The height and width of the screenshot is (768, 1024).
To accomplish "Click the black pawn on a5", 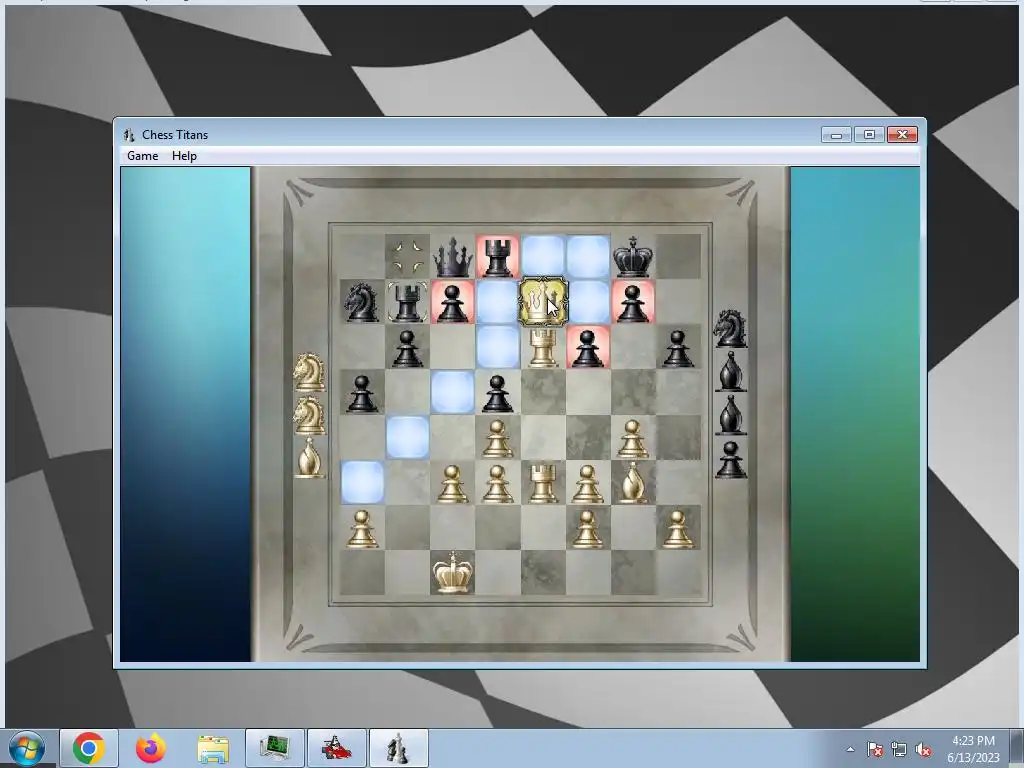I will [362, 392].
